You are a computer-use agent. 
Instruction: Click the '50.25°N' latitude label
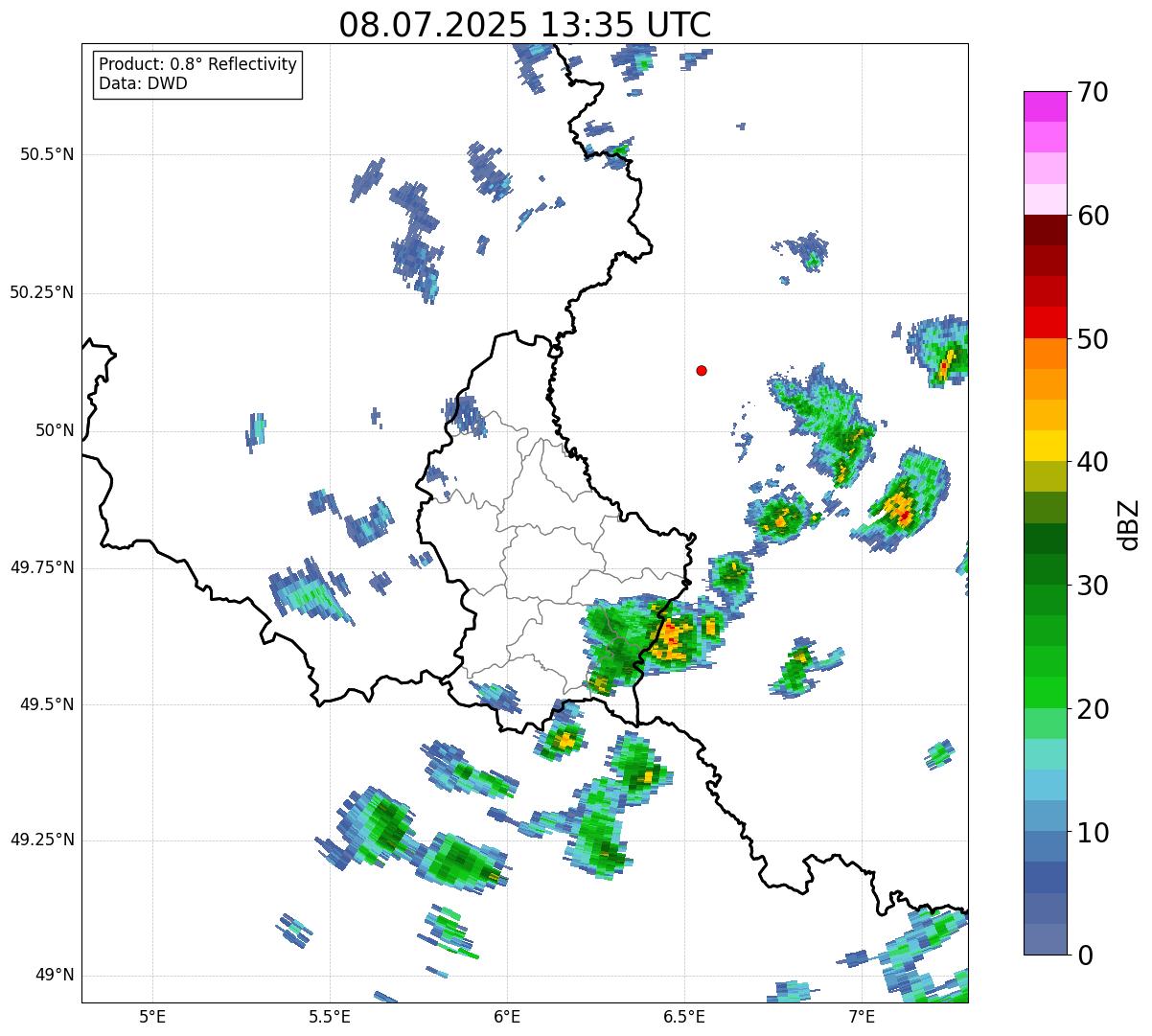tap(41, 292)
